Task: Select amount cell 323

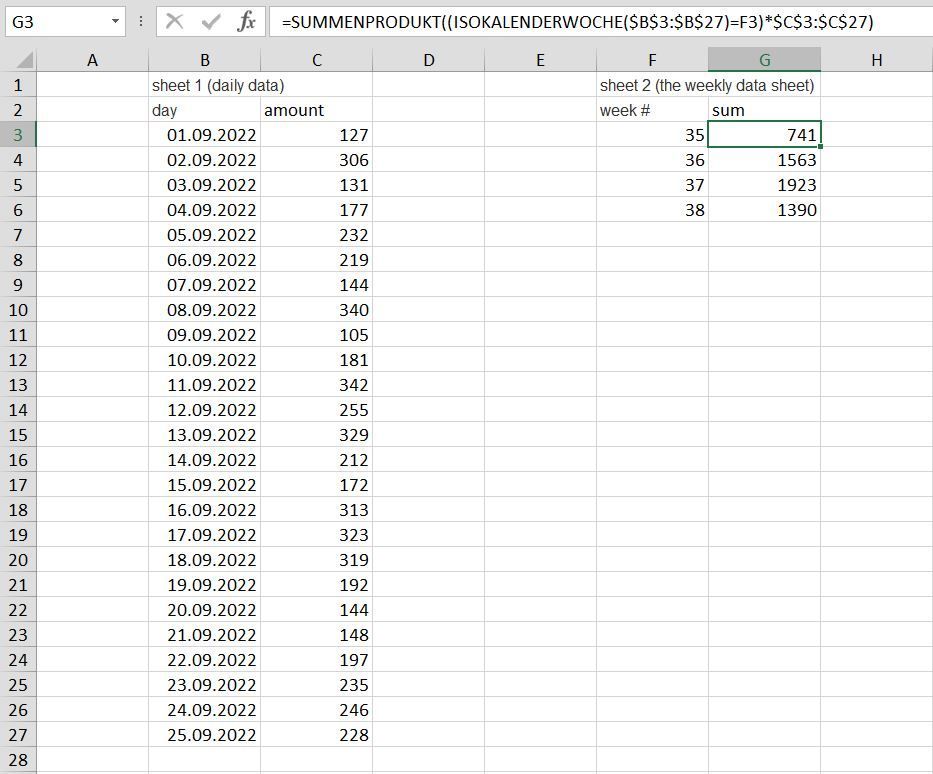Action: (317, 535)
